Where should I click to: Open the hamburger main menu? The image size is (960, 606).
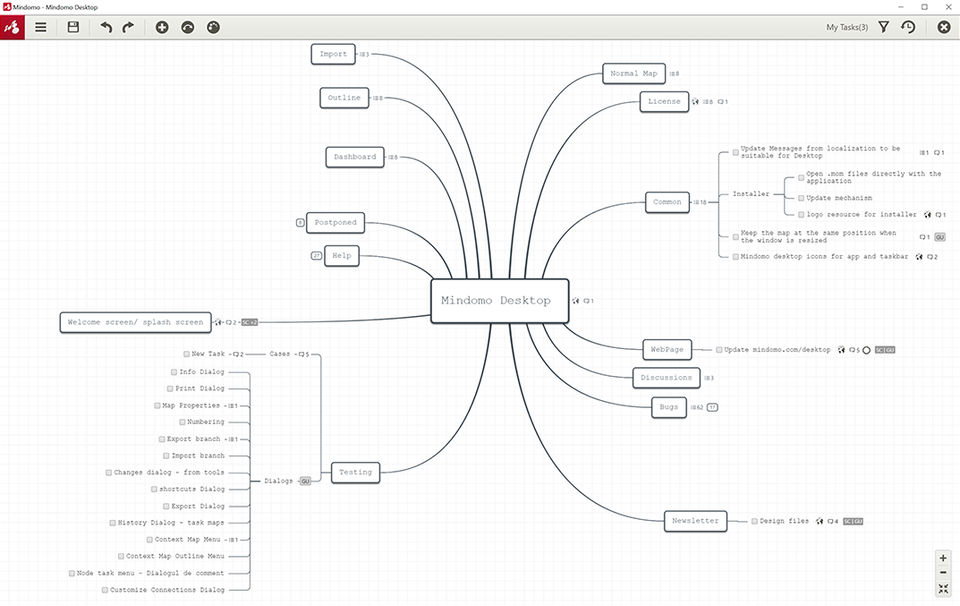tap(40, 27)
